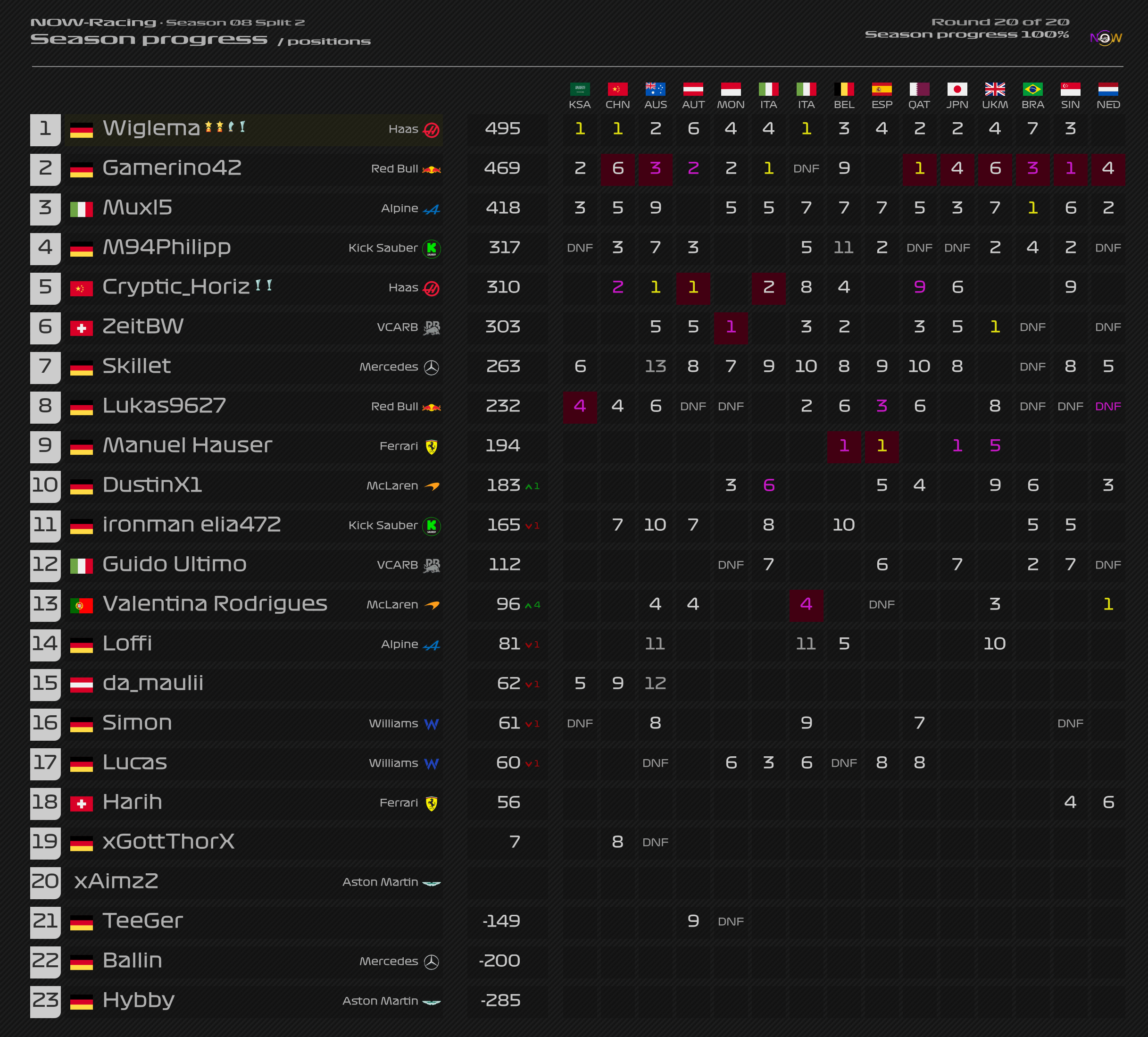Click the Mercedes logo beside Skillet
The image size is (1148, 1037).
click(431, 368)
